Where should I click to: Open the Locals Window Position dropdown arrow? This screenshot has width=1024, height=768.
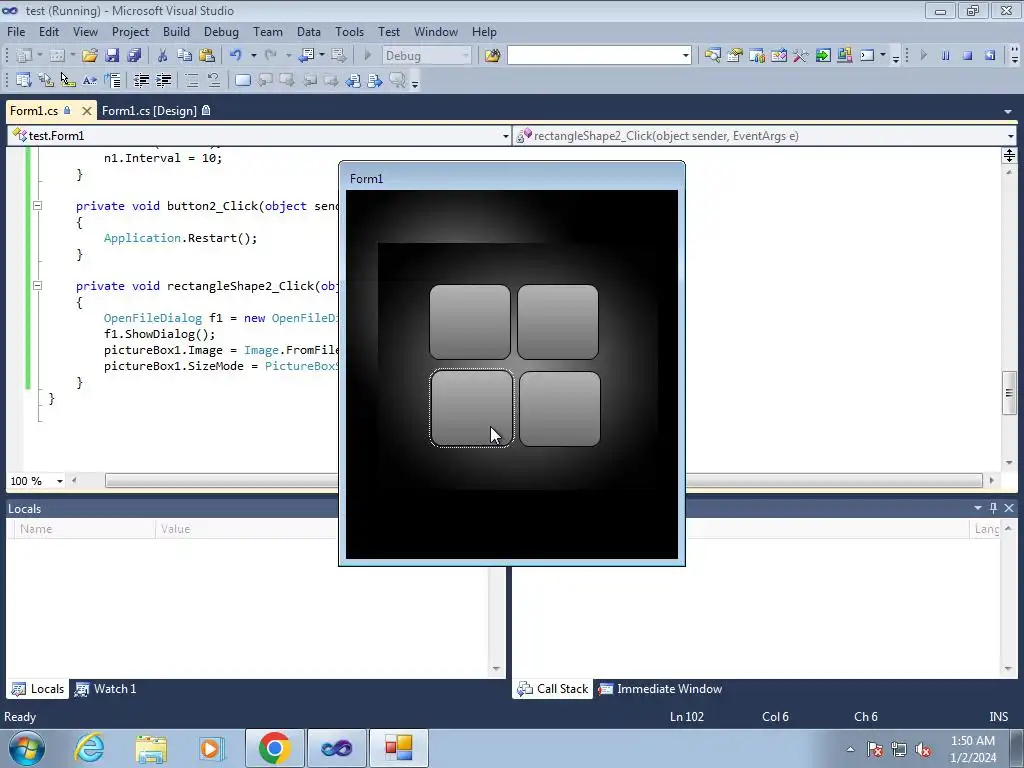pos(978,507)
